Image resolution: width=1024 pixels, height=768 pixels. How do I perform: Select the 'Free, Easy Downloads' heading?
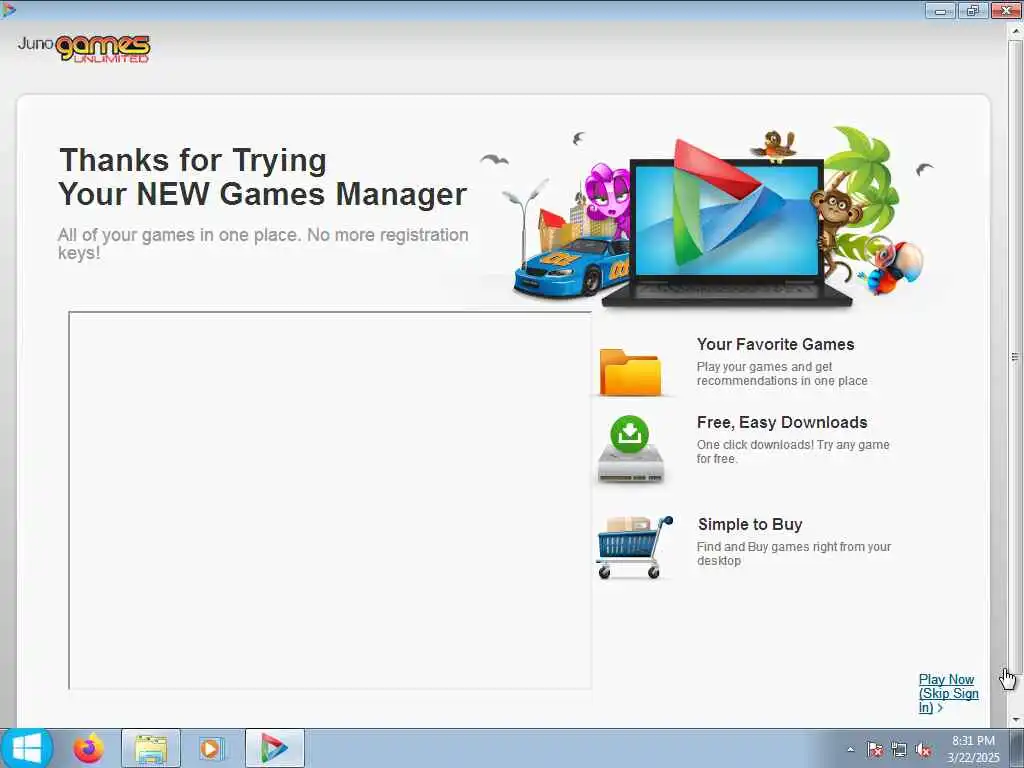782,423
